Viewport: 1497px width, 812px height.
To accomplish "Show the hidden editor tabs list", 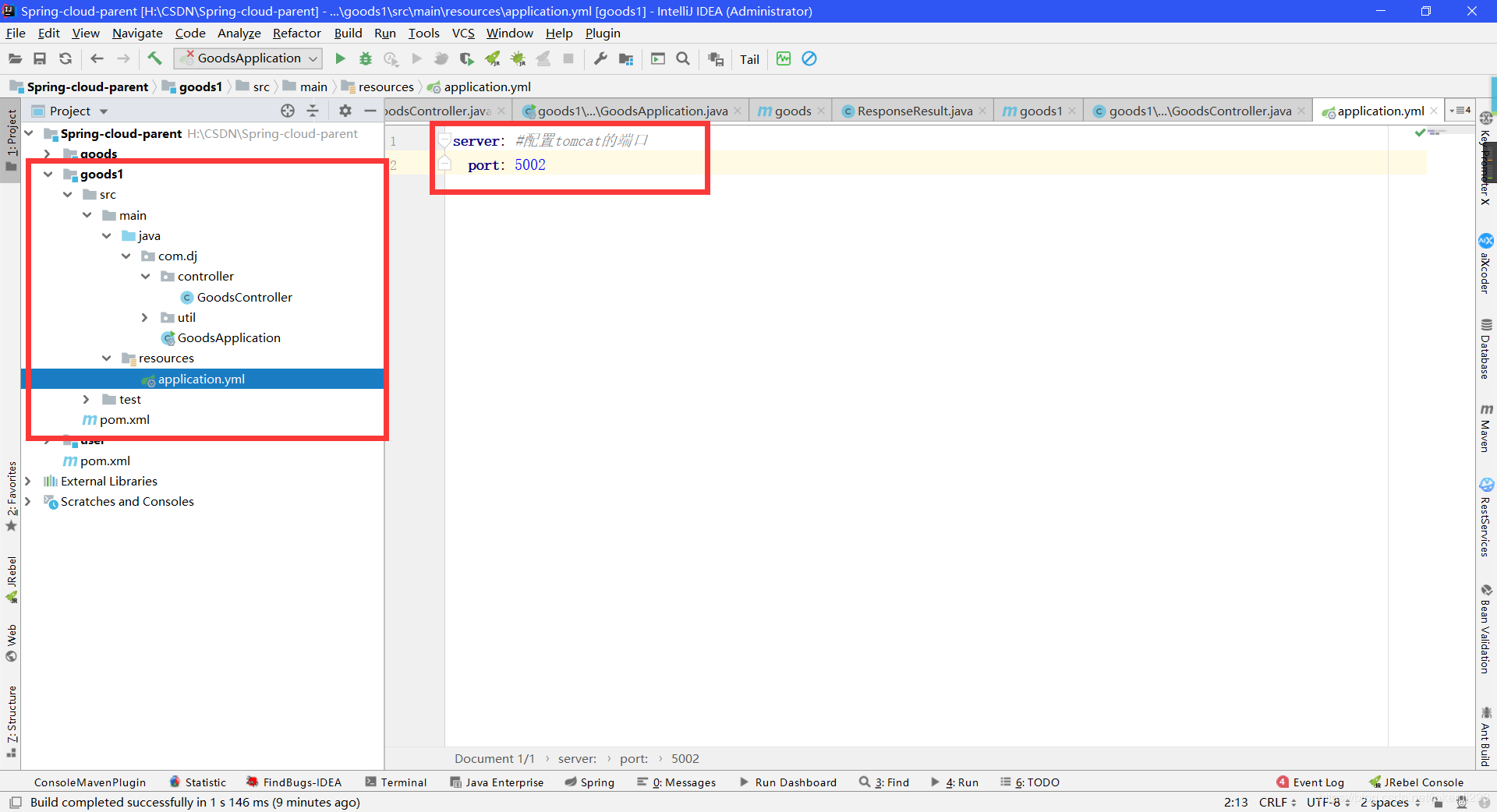I will coord(1460,111).
